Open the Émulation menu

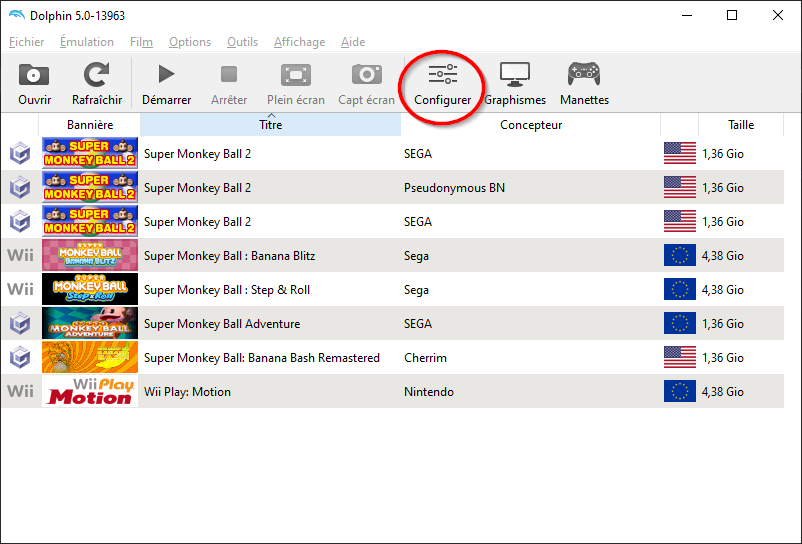click(86, 42)
